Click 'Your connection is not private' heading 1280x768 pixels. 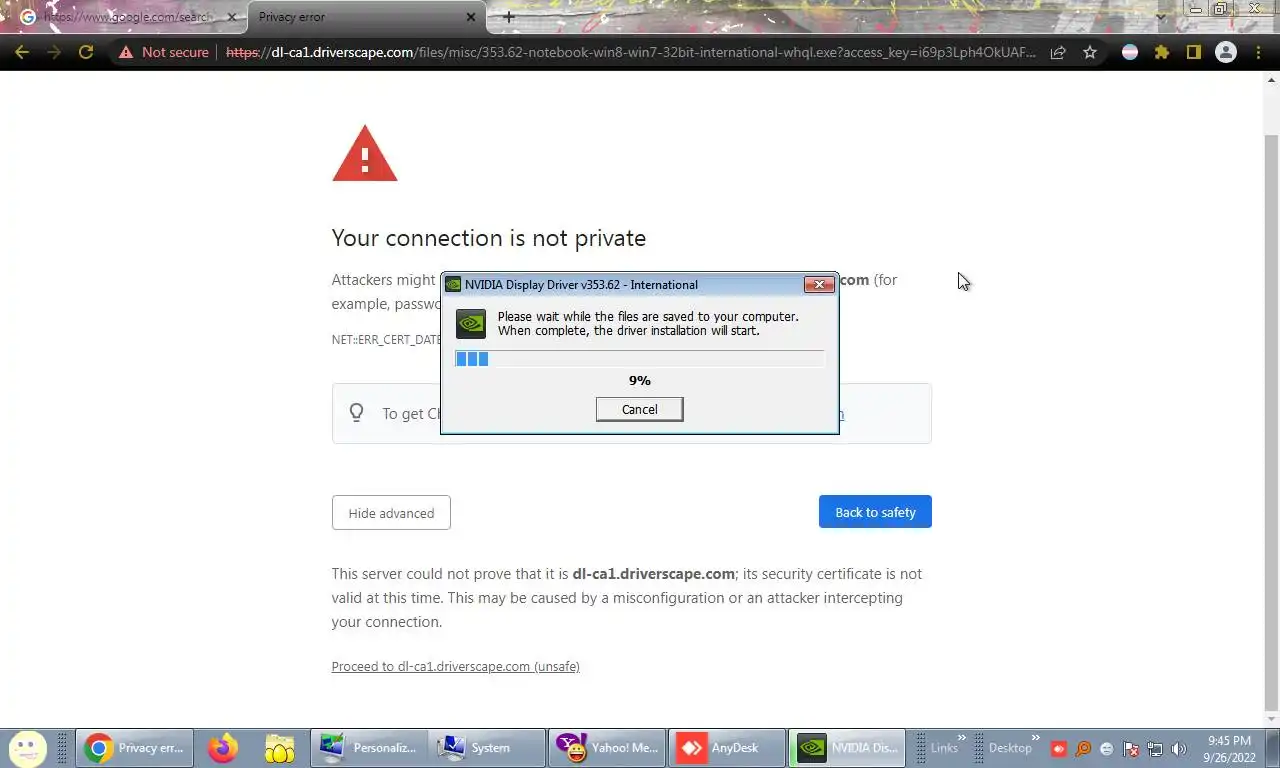coord(489,238)
